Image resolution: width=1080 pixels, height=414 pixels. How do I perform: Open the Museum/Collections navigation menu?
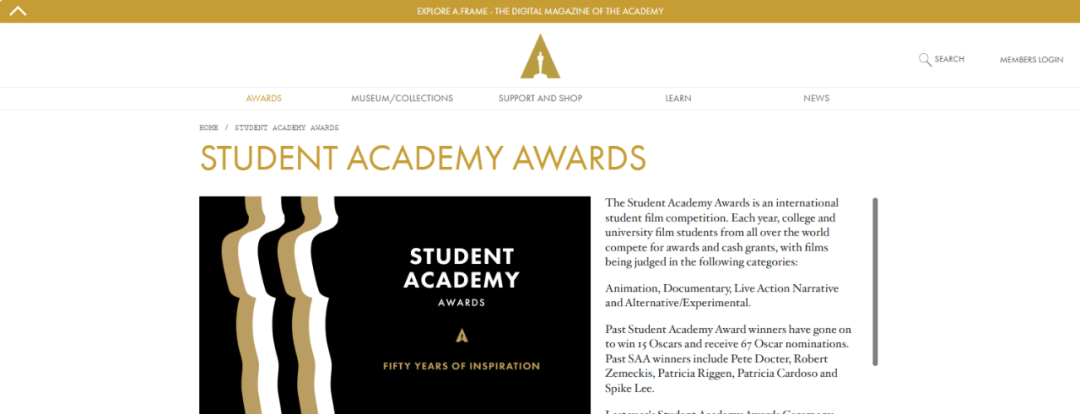pos(402,99)
